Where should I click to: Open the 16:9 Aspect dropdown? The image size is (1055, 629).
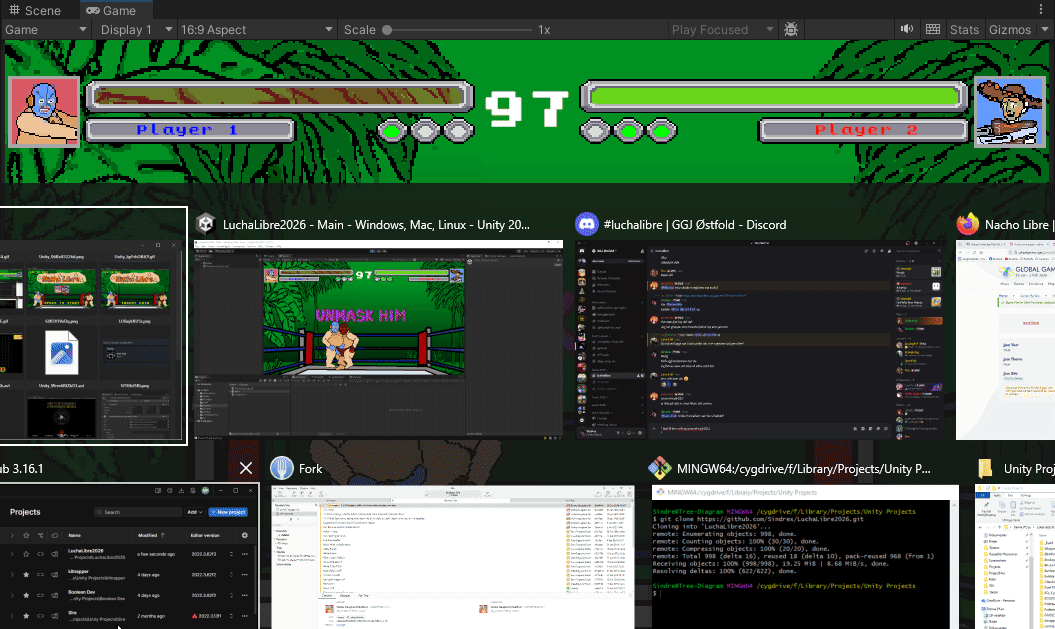pyautogui.click(x=256, y=30)
